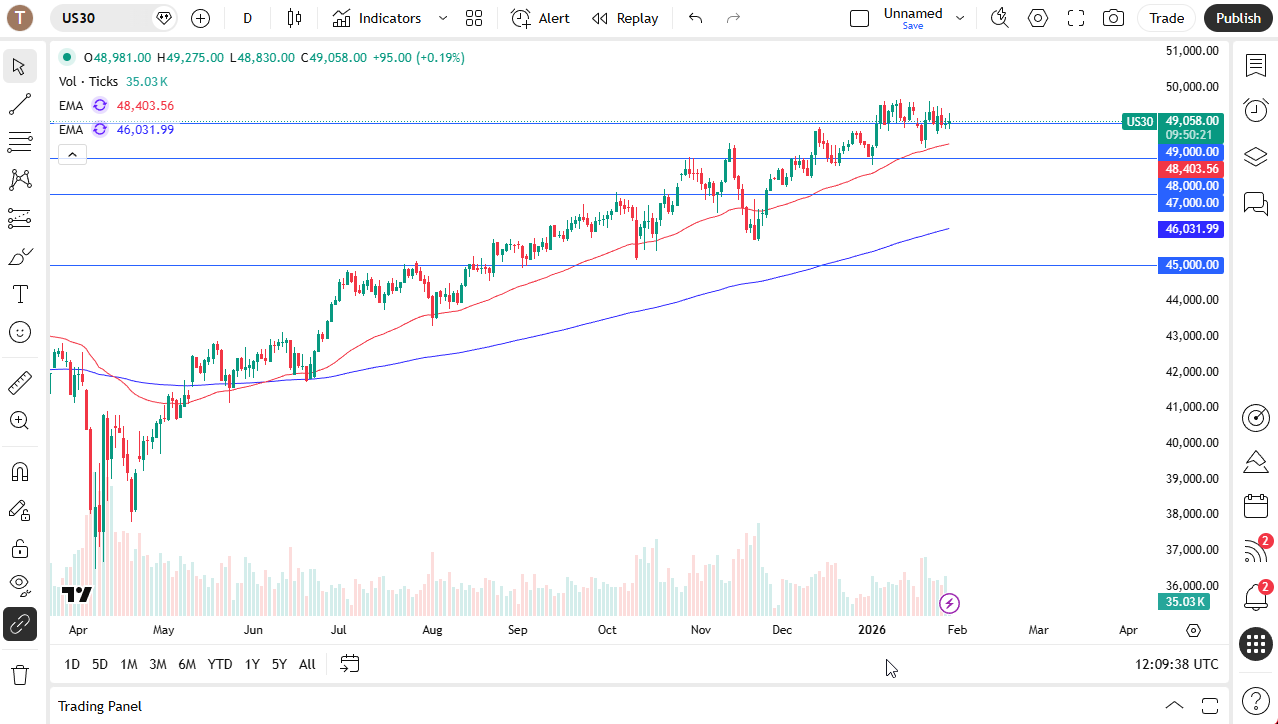
Task: Open the news feed with 2 badge
Action: [1256, 551]
